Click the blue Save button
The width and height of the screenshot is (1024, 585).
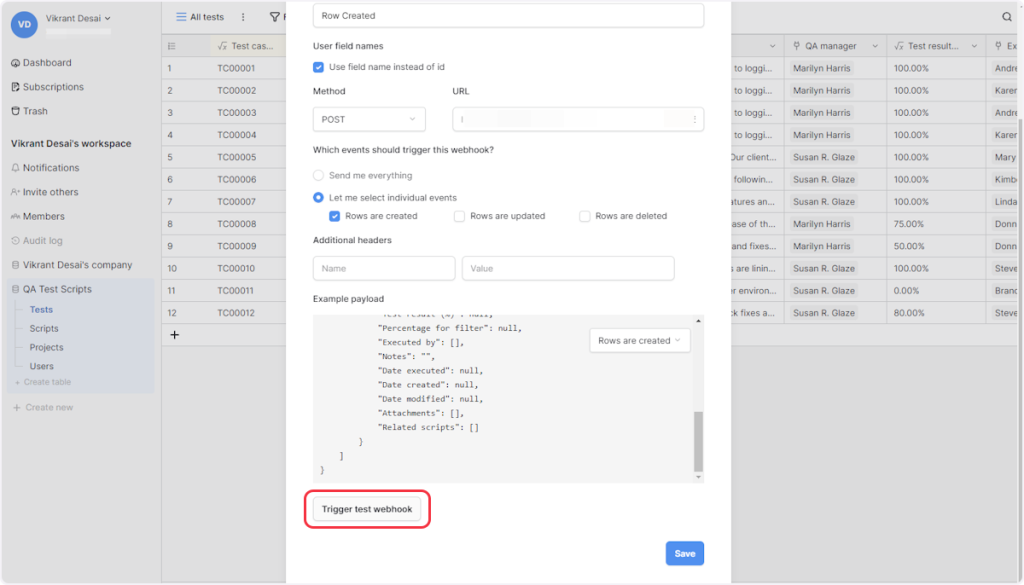click(x=685, y=553)
